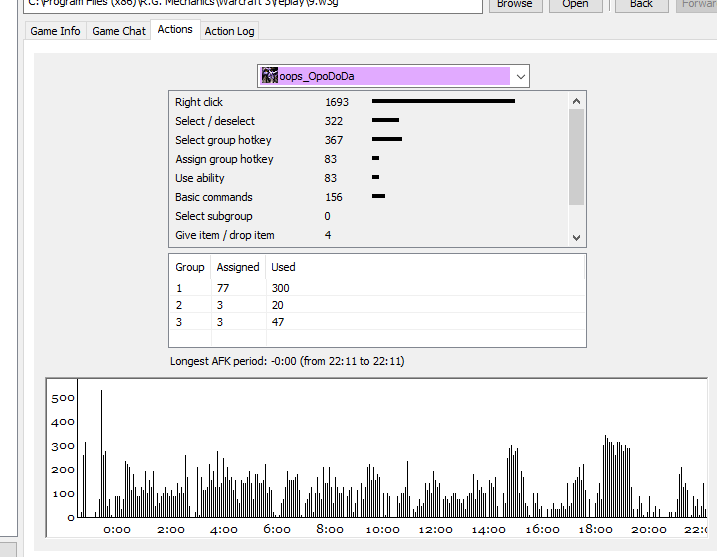This screenshot has width=717, height=557.
Task: Select the Basic commands row
Action: point(369,197)
